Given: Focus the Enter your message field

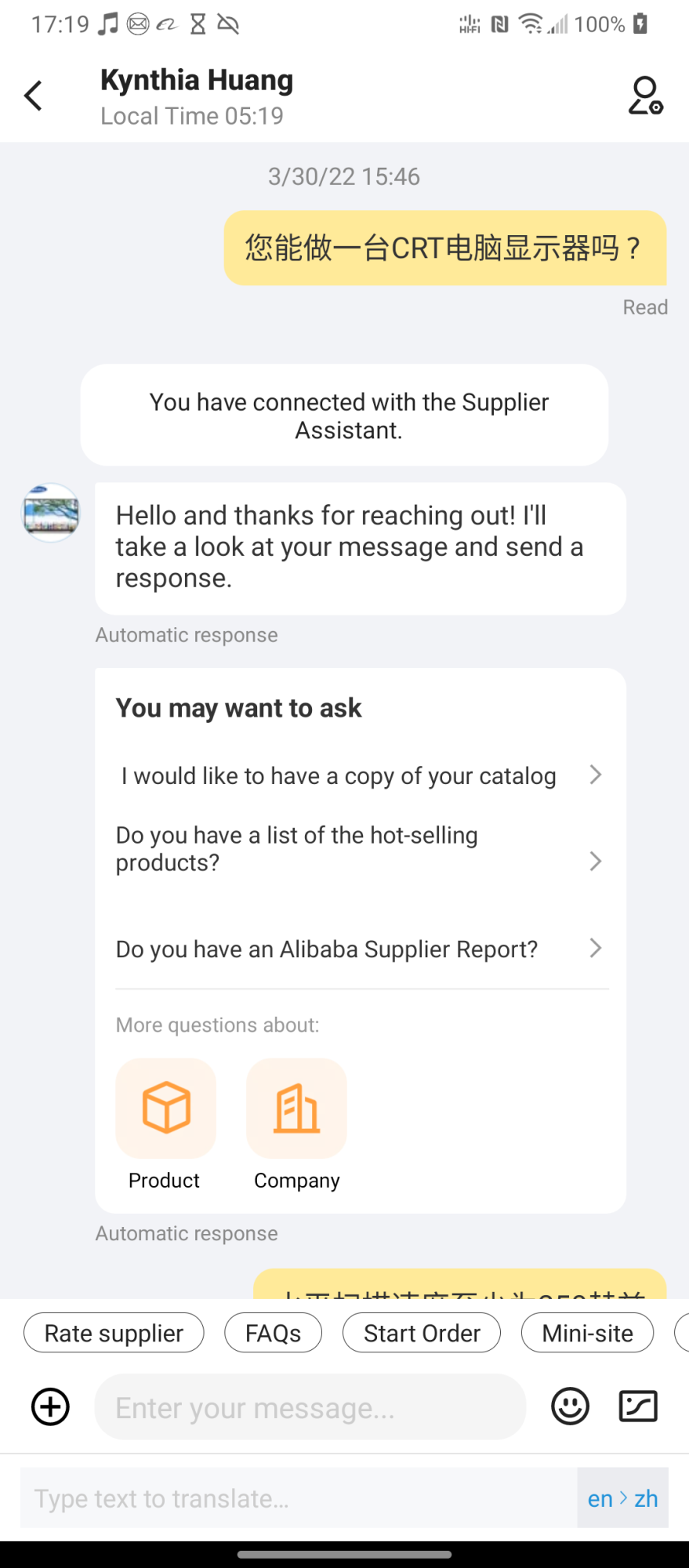Looking at the screenshot, I should [x=310, y=1407].
